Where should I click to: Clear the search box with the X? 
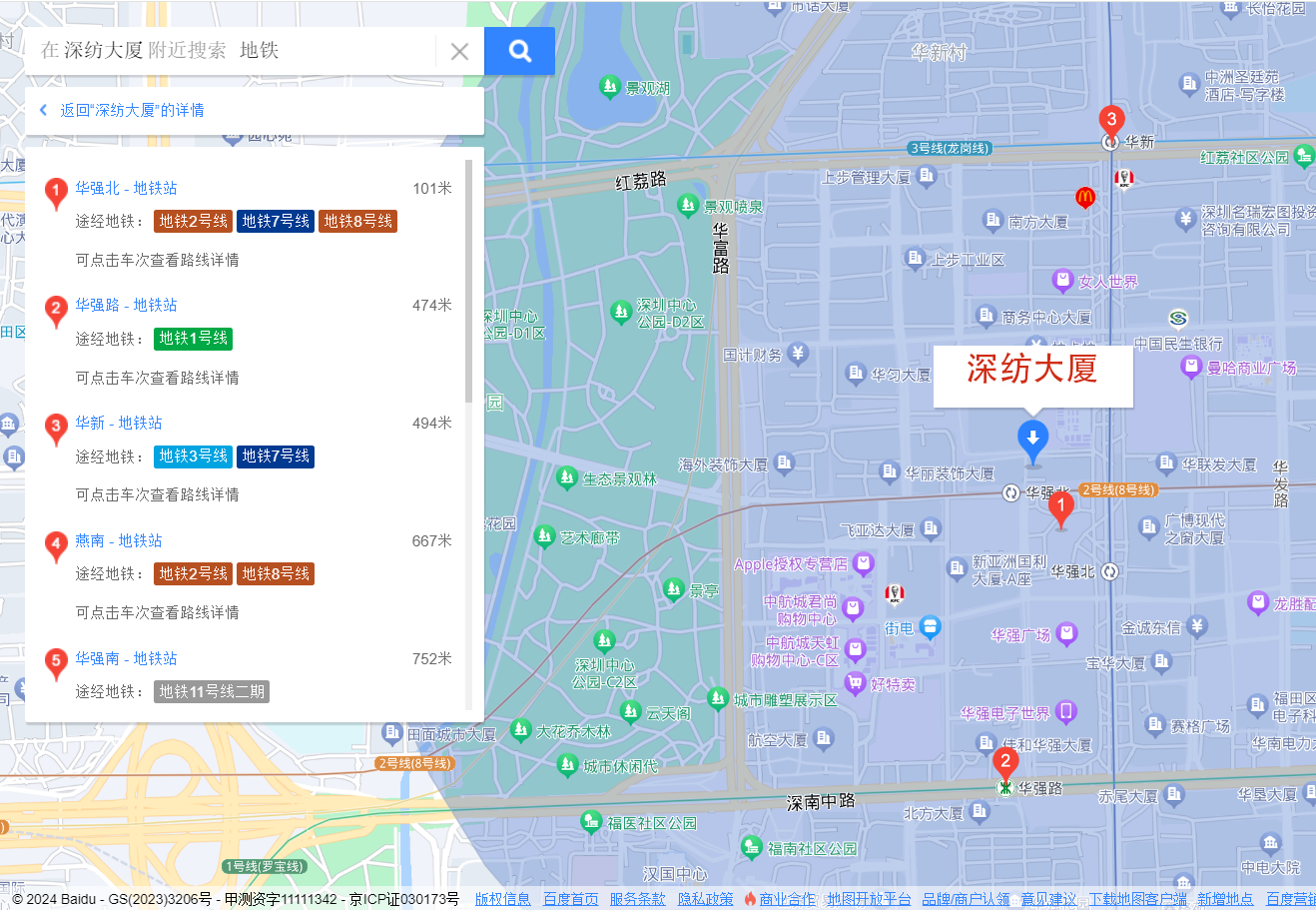point(459,52)
